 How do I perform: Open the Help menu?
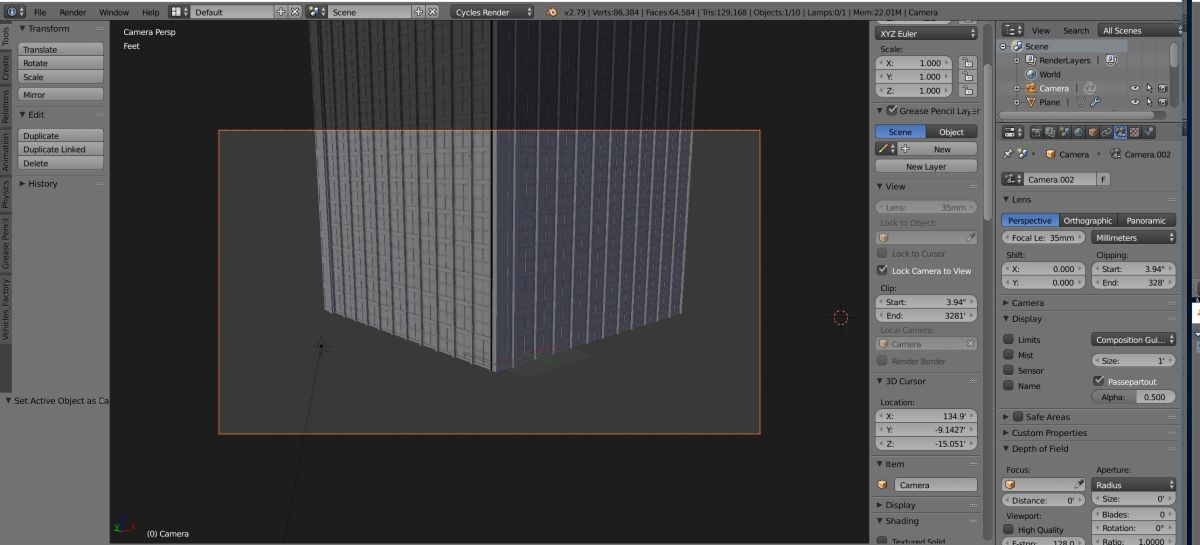pyautogui.click(x=150, y=12)
